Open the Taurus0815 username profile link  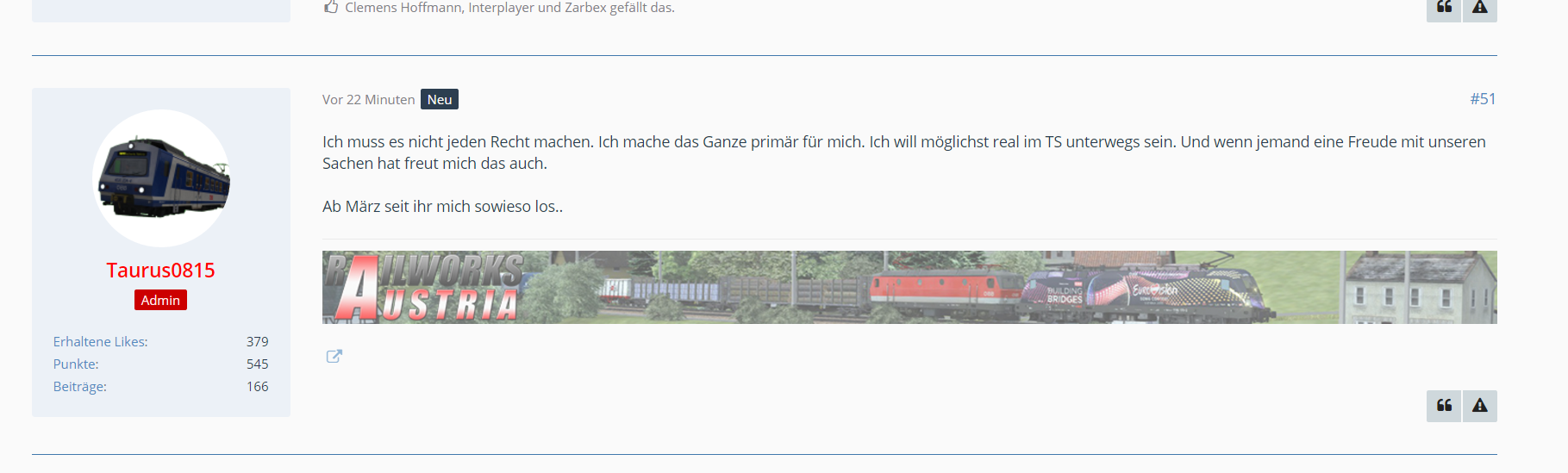[x=161, y=271]
